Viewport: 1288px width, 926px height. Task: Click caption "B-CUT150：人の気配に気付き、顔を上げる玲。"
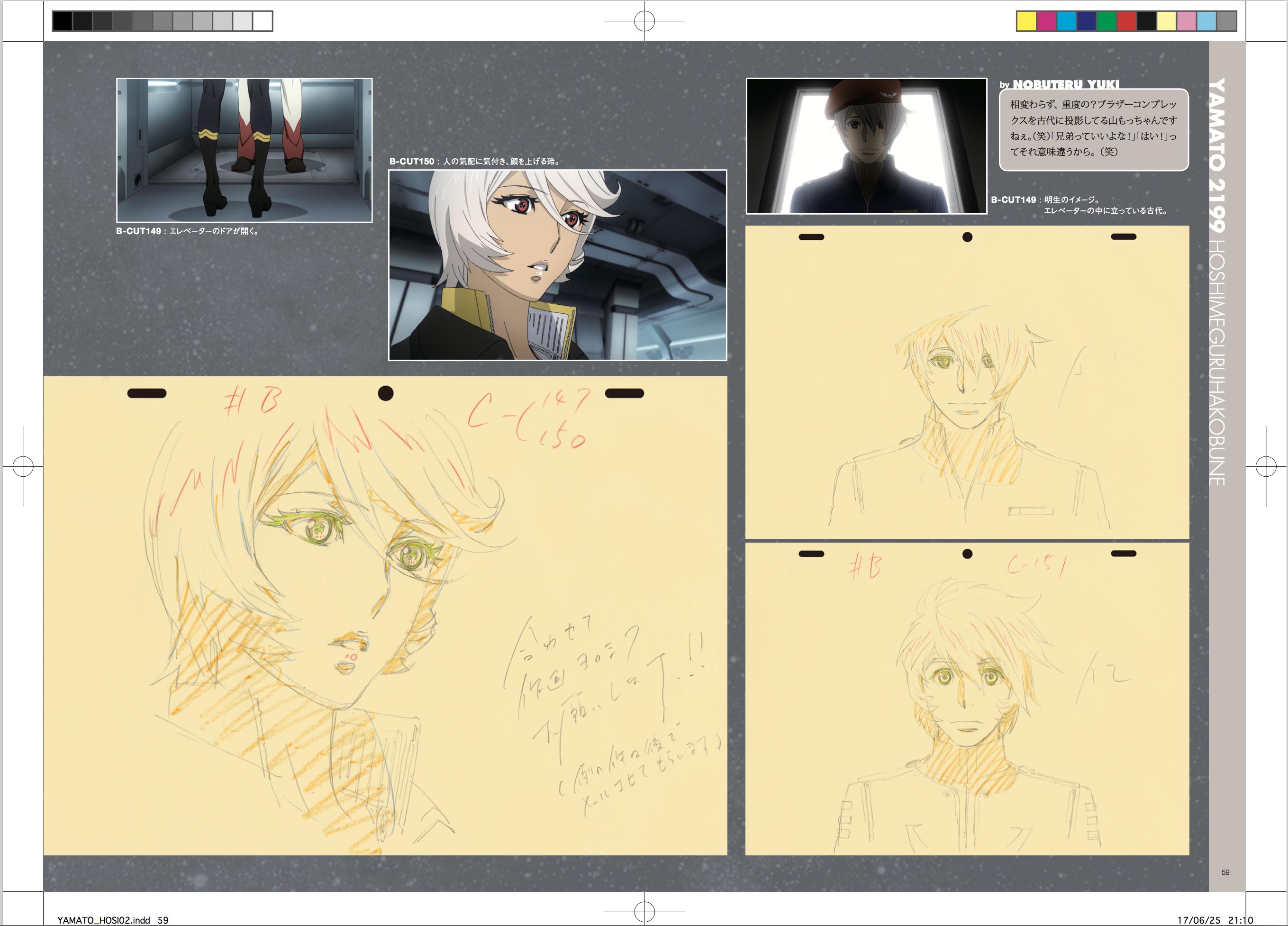coord(475,161)
